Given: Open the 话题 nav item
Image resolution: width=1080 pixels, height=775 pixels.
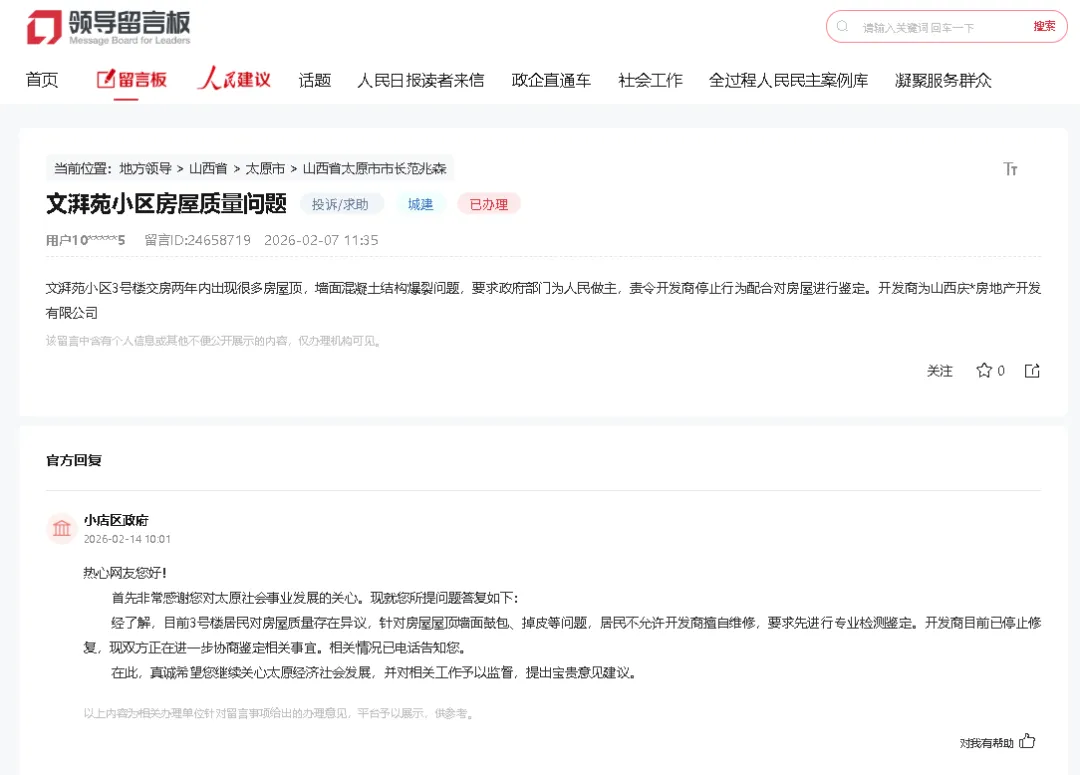Looking at the screenshot, I should [x=315, y=81].
